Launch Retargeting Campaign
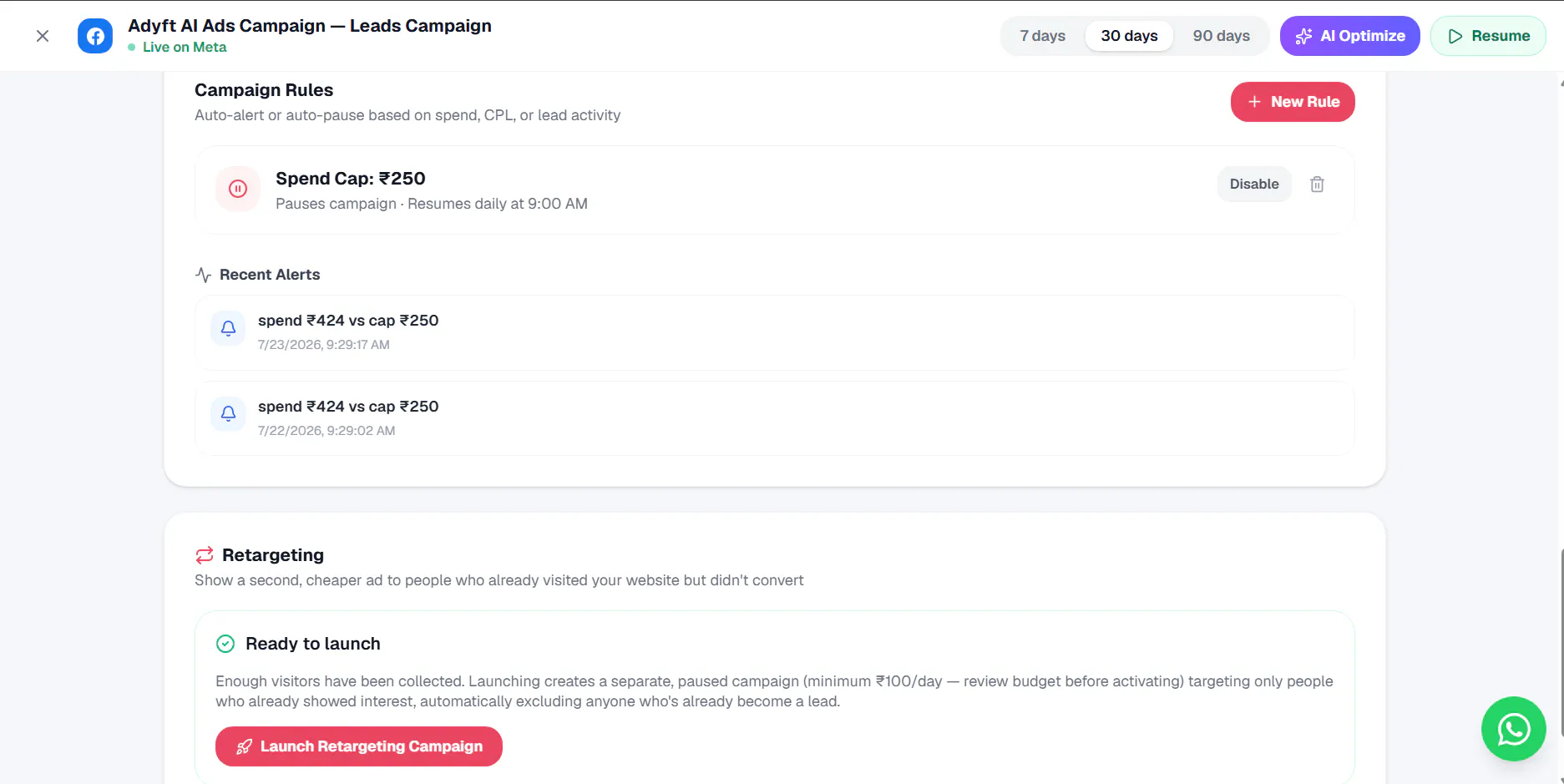Image resolution: width=1564 pixels, height=784 pixels. tap(359, 746)
